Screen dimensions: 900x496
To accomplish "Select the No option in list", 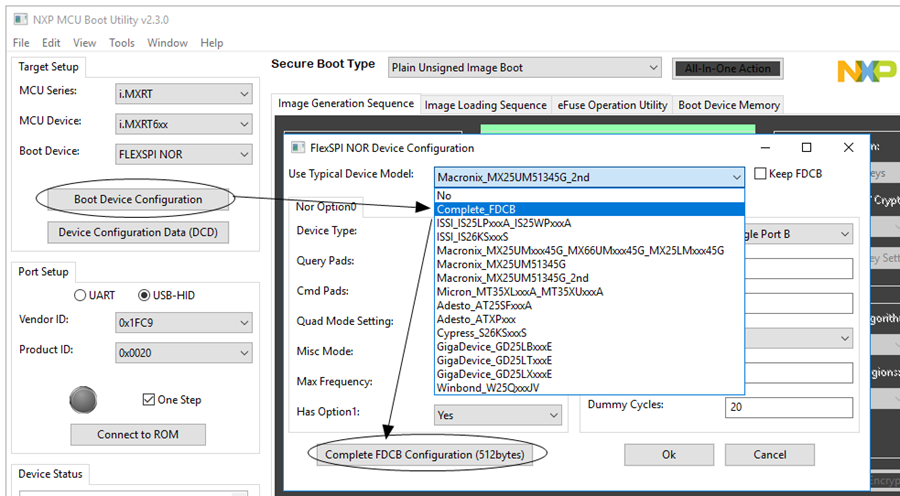I will point(589,196).
